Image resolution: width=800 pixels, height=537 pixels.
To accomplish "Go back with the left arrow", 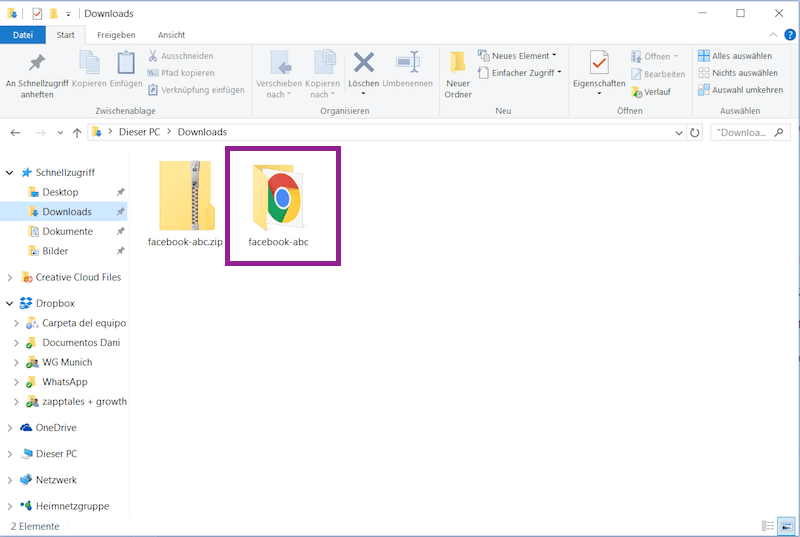I will pyautogui.click(x=15, y=133).
